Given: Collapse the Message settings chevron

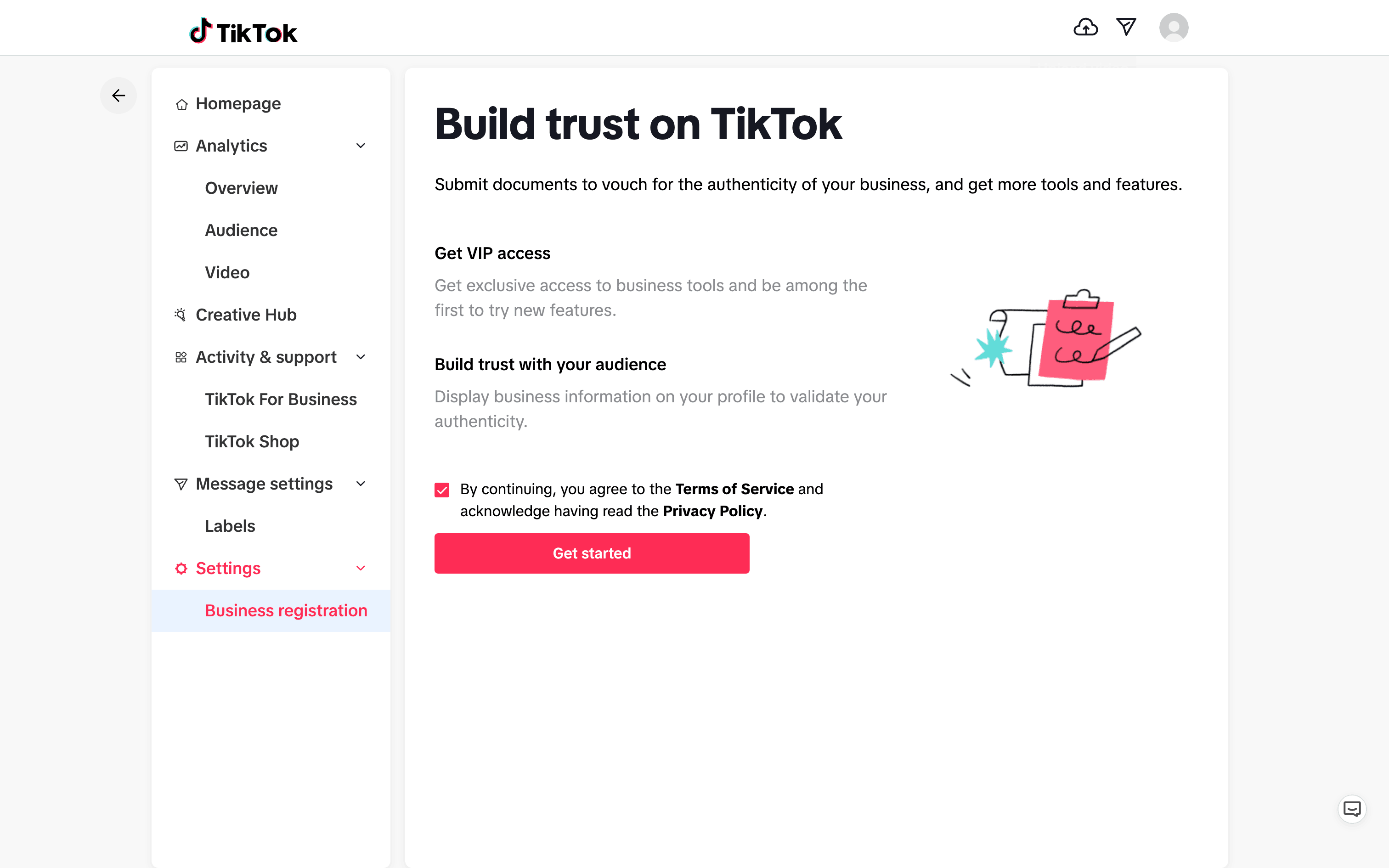Looking at the screenshot, I should coord(361,484).
